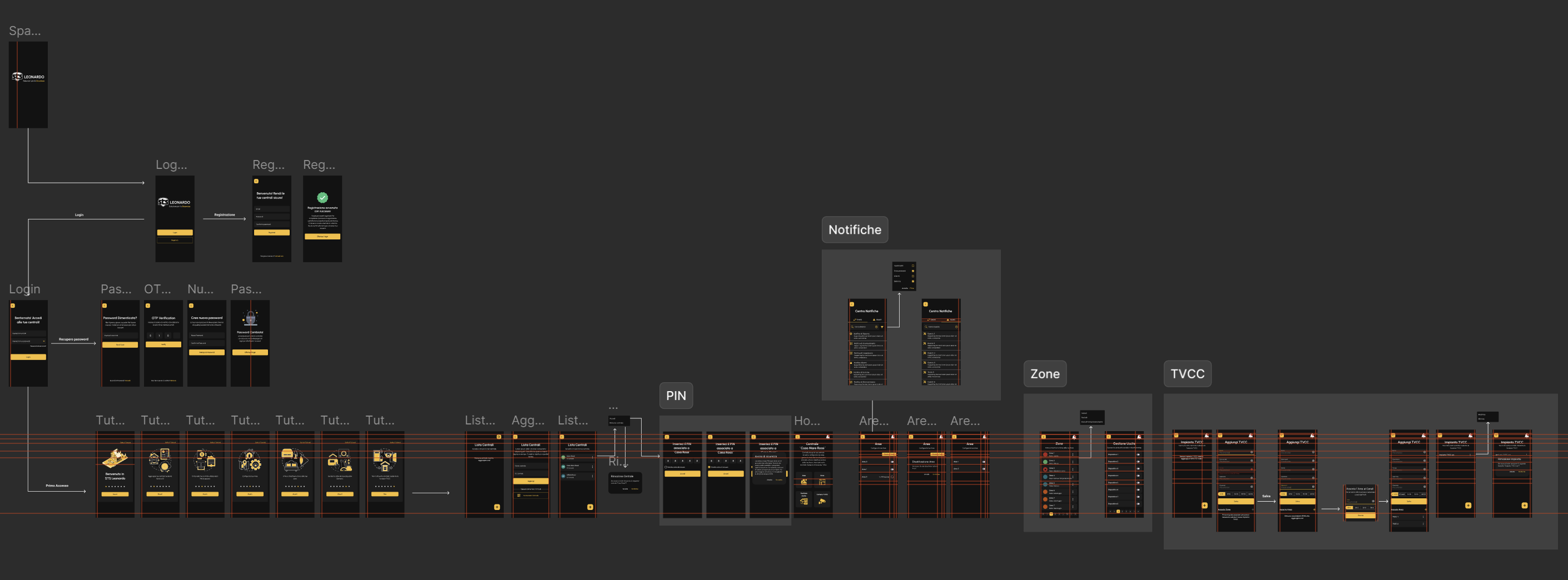The height and width of the screenshot is (580, 1568).
Task: Click the bell icon in Centrale Casa Mare Rossi frame
Action: click(x=828, y=437)
